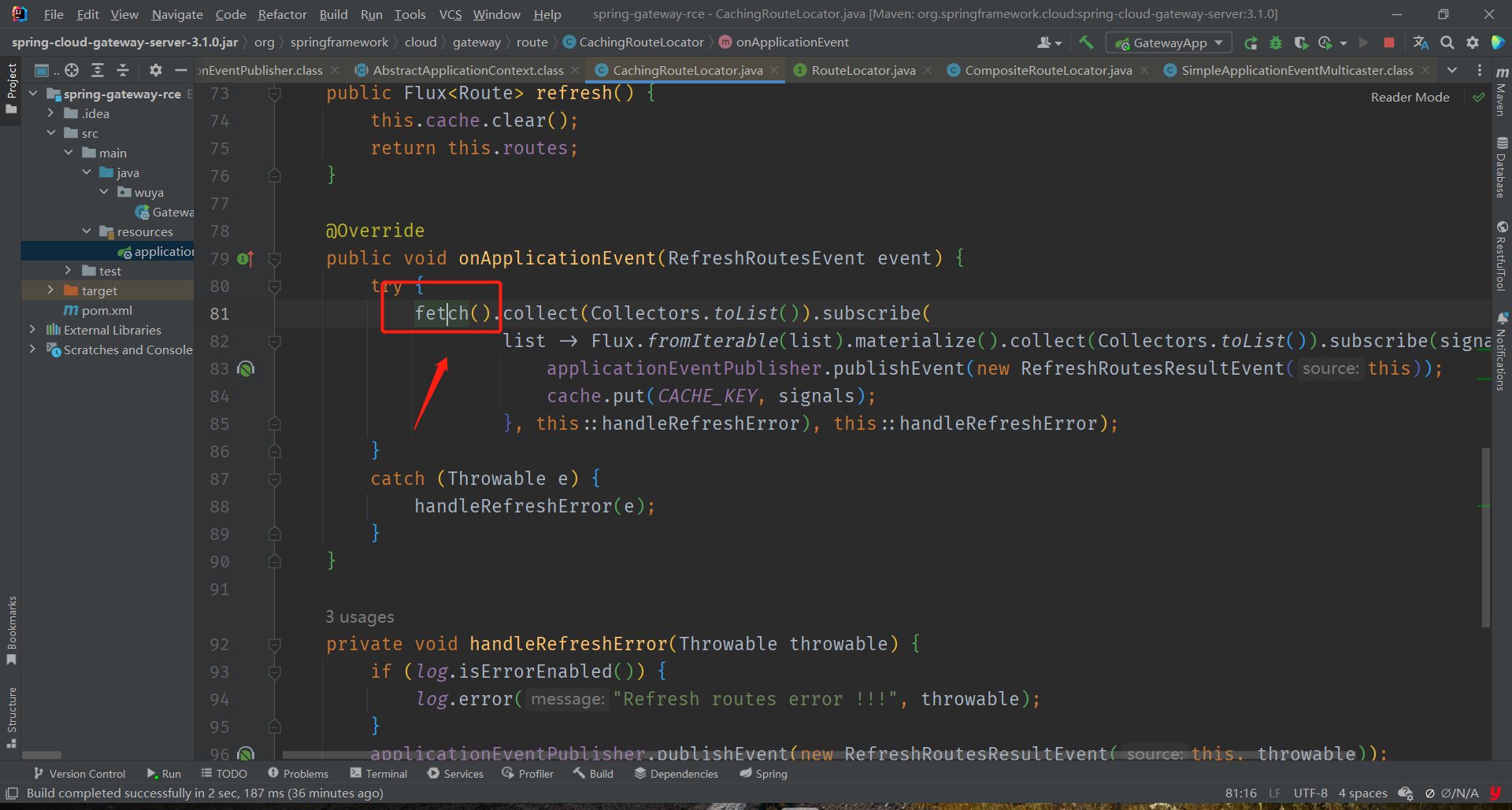Screen dimensions: 1512x810
Task: Click the Profiler run icon in toolbar
Action: pos(1326,43)
